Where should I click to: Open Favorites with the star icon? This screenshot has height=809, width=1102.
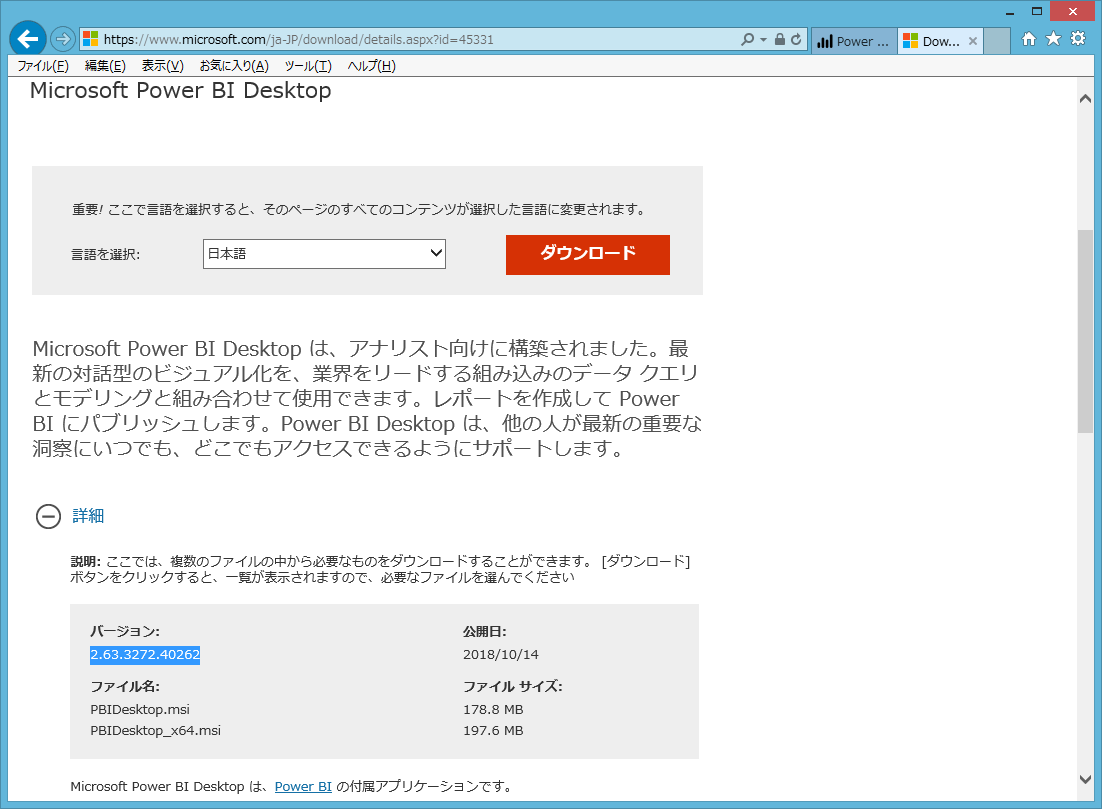point(1054,39)
